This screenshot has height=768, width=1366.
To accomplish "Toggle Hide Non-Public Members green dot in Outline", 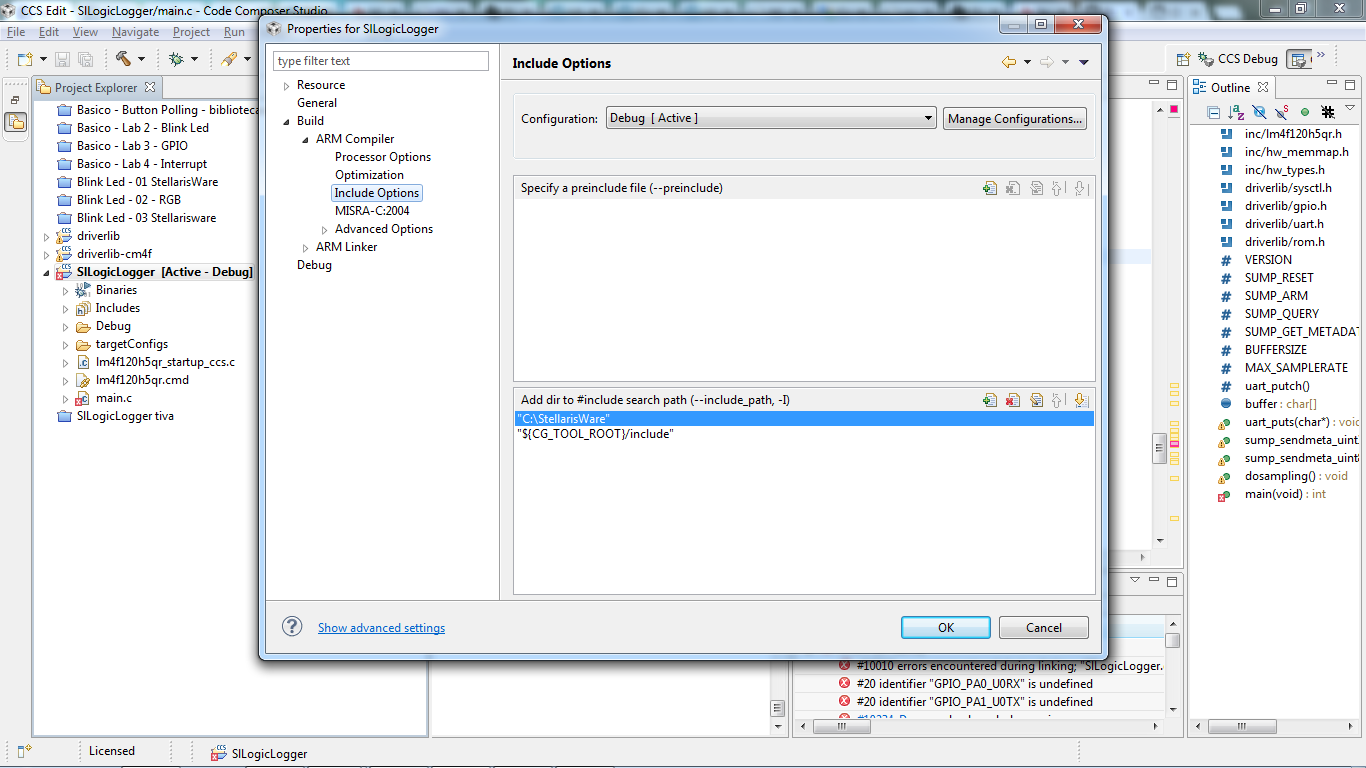I will [x=1305, y=112].
